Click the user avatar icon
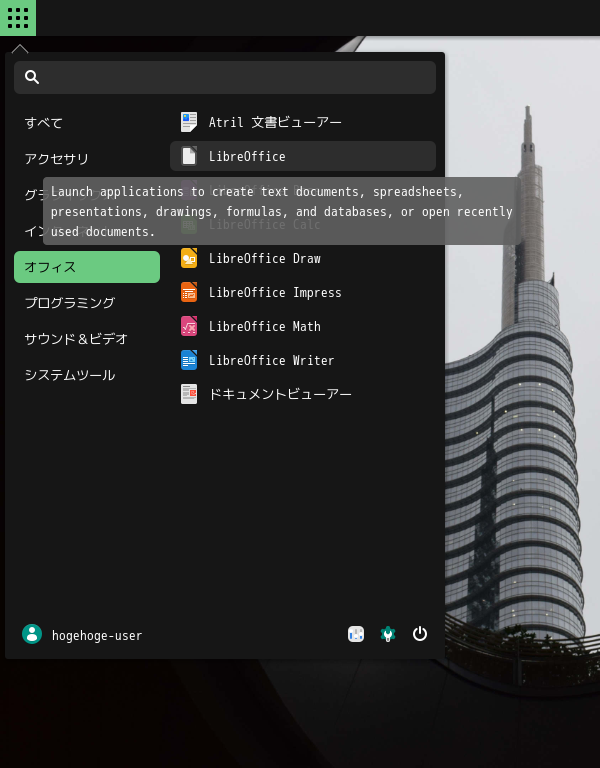Image resolution: width=600 pixels, height=768 pixels. [32, 634]
